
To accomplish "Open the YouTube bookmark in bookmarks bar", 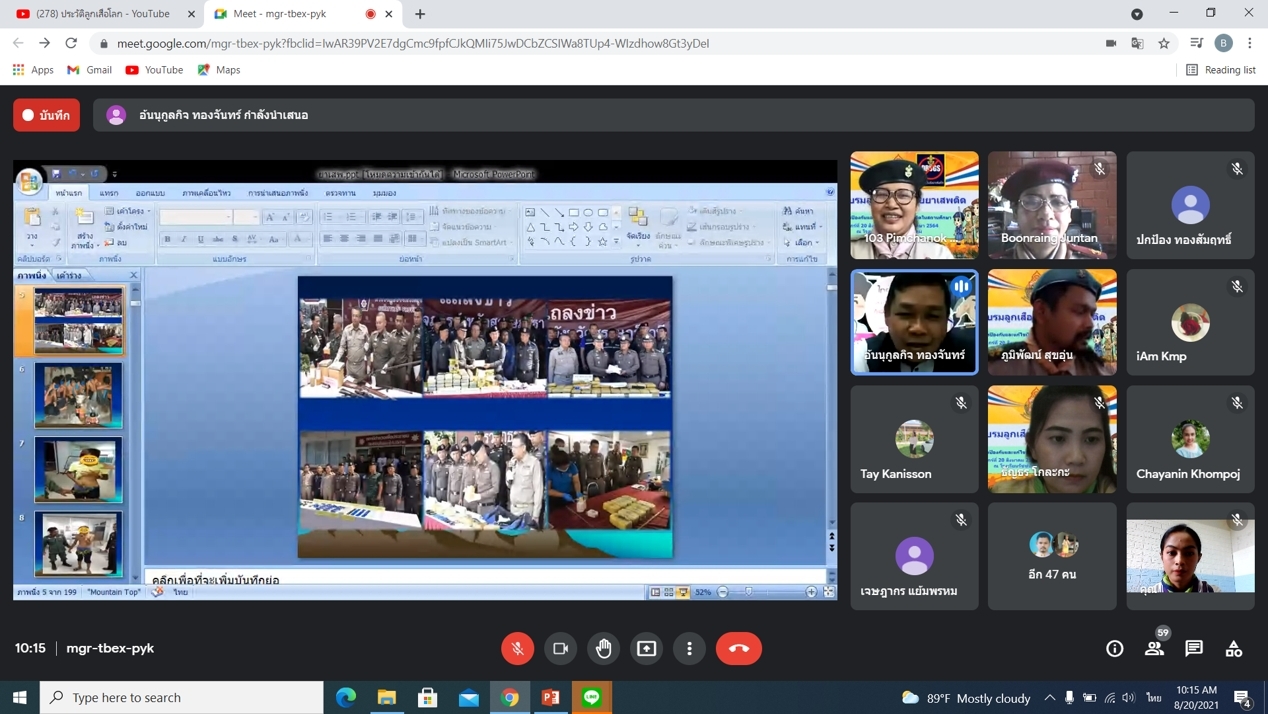I will [x=154, y=70].
